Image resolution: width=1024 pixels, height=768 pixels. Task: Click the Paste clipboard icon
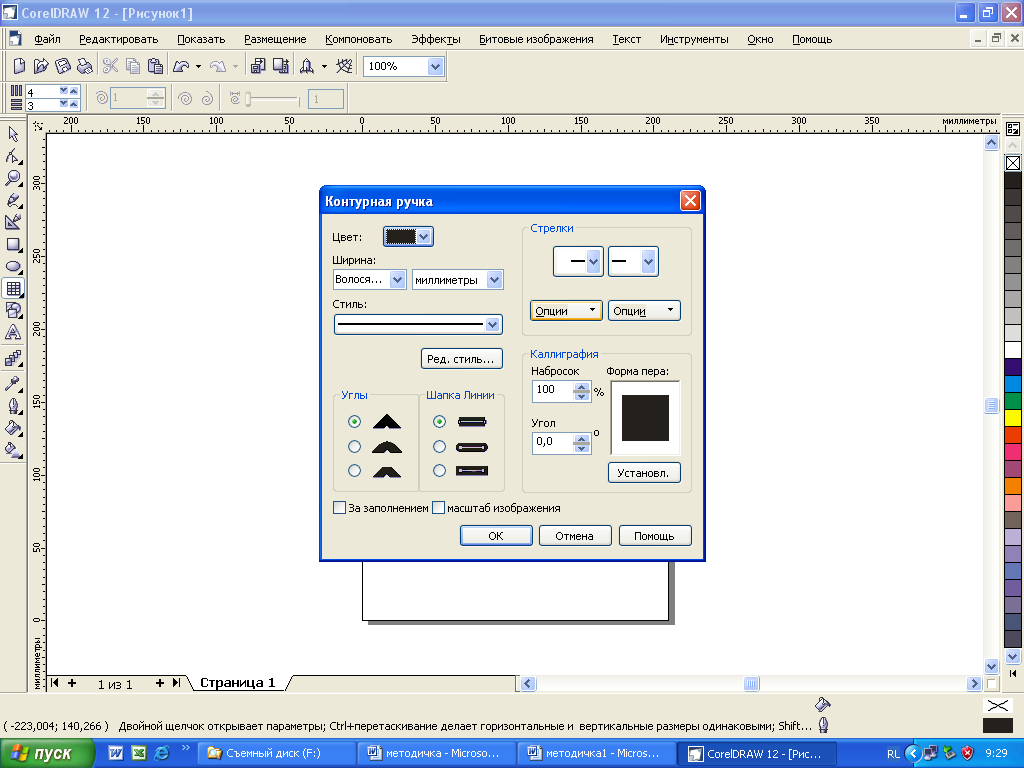[155, 66]
